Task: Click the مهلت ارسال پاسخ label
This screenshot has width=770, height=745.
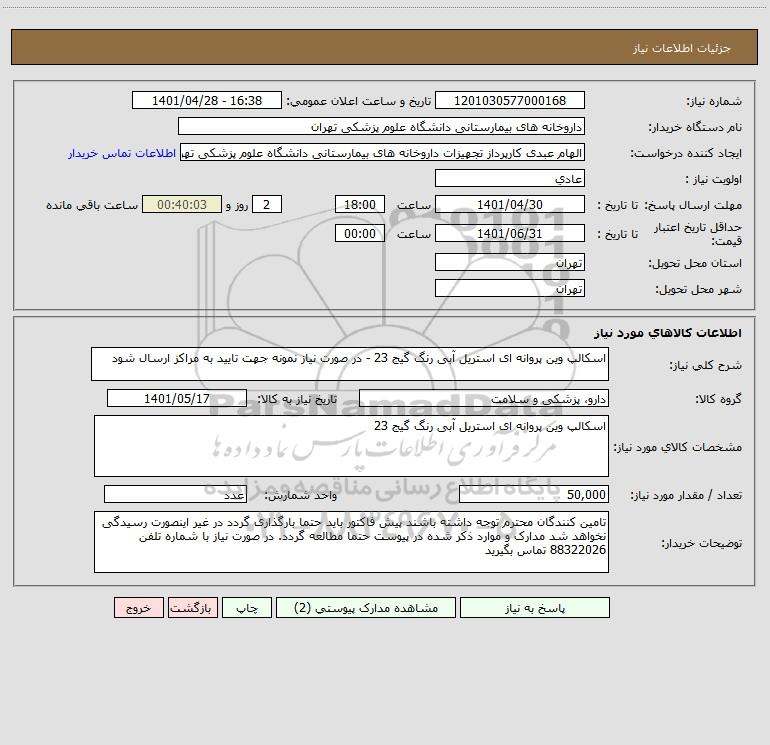Action: coord(693,205)
